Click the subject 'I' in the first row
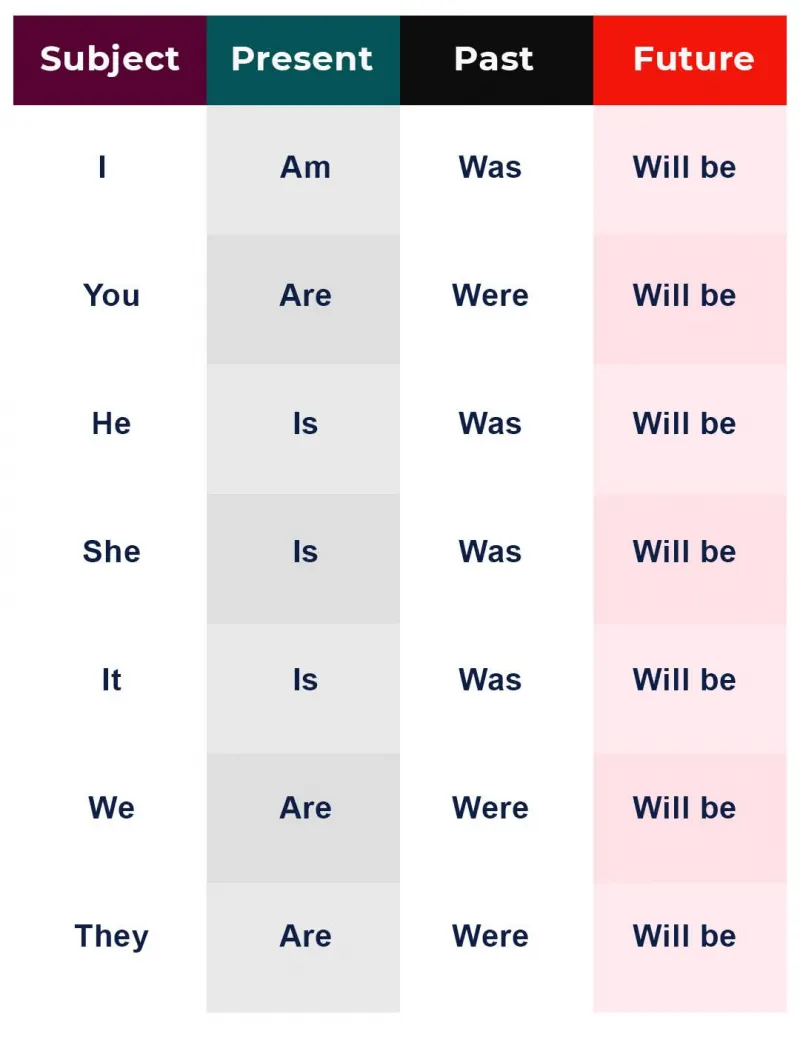Image resolution: width=800 pixels, height=1037 pixels. (x=102, y=167)
